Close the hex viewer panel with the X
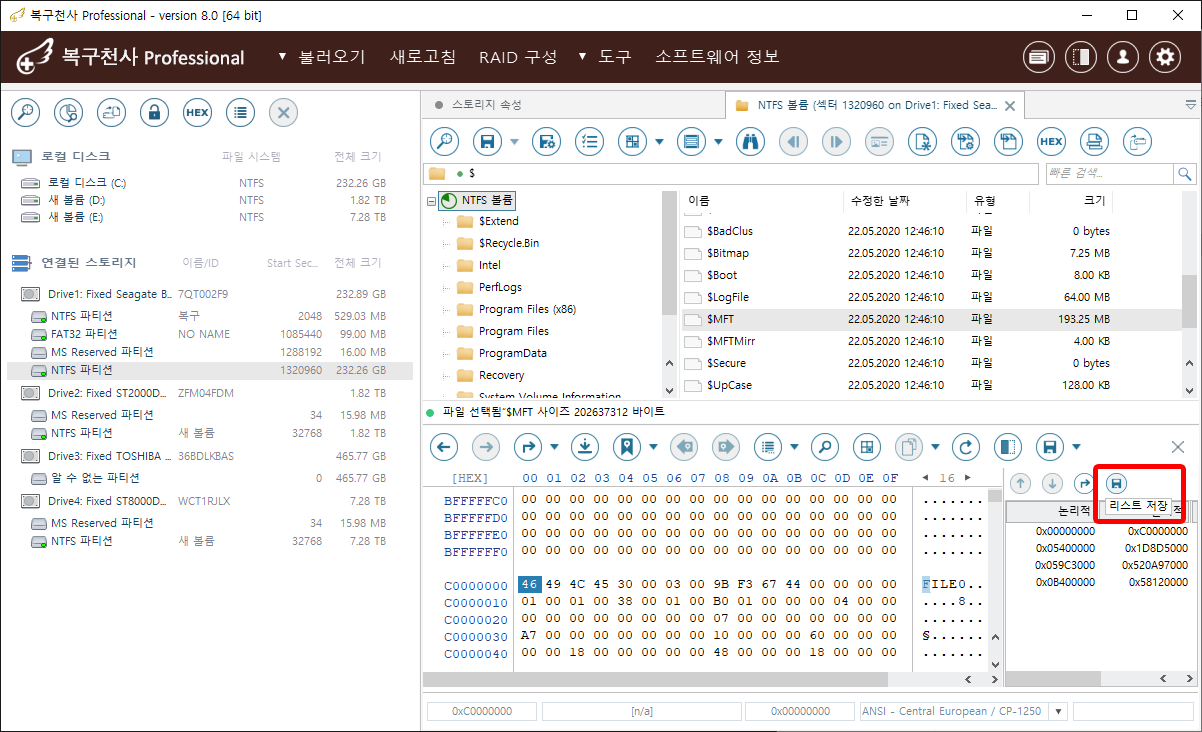The width and height of the screenshot is (1202, 732). 1178,447
